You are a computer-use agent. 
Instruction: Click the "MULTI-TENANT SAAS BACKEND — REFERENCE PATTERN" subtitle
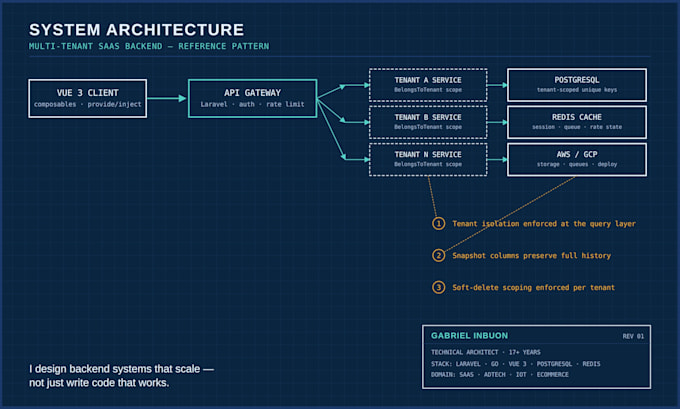[x=149, y=46]
